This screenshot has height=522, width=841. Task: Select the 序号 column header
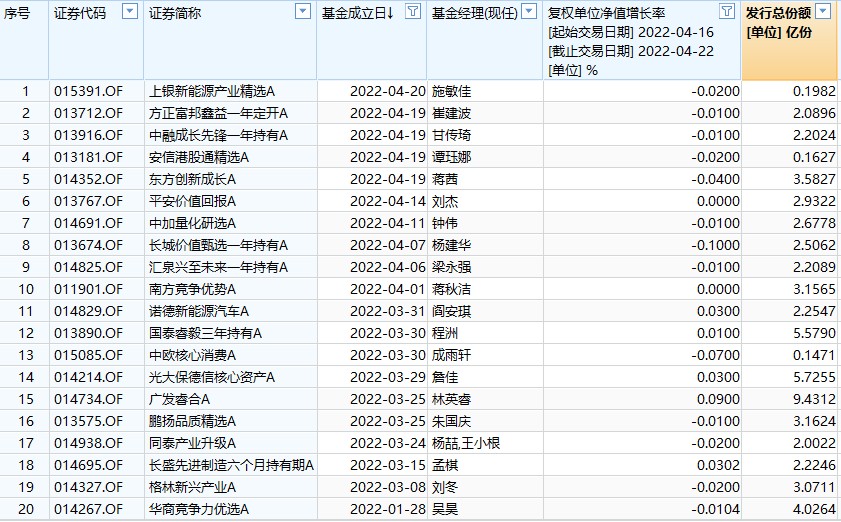pos(17,13)
